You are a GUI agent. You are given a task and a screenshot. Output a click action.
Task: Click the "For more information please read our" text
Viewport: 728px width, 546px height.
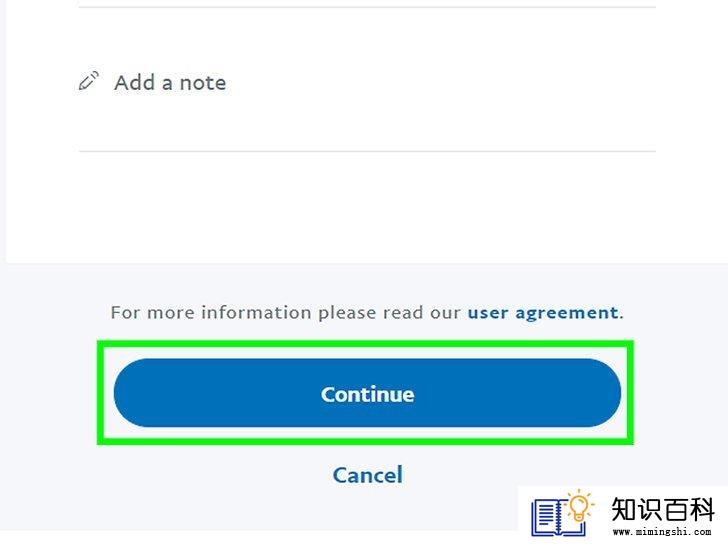coord(286,313)
